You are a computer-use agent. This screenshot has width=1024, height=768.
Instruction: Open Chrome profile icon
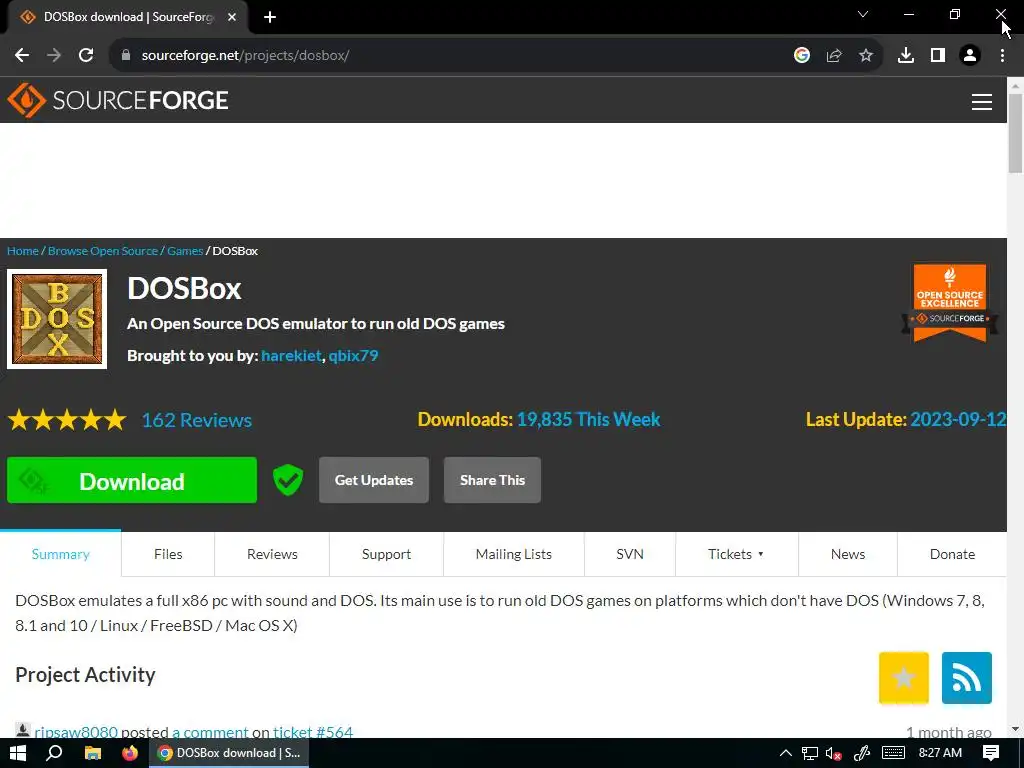point(970,56)
